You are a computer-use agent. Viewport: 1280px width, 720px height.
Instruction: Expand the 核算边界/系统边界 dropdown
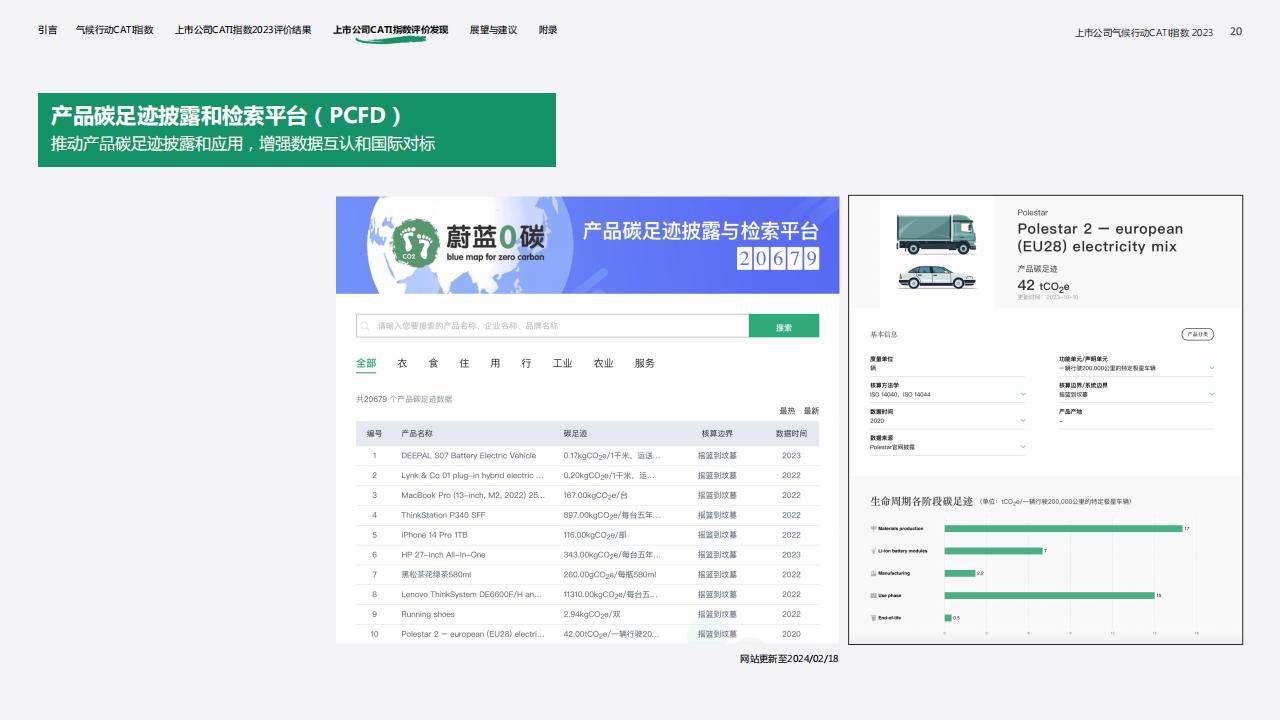point(1212,394)
